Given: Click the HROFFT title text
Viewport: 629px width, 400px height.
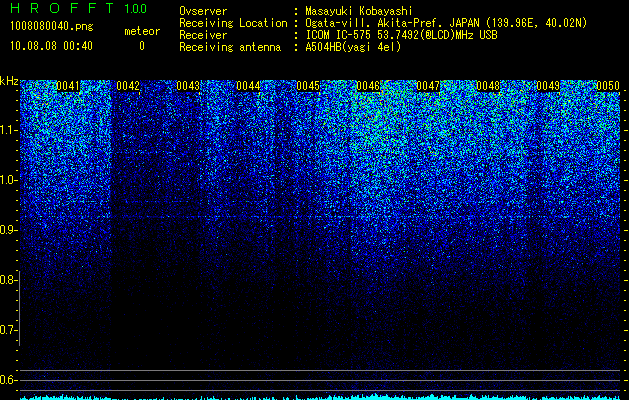Looking at the screenshot, I should tap(62, 8).
